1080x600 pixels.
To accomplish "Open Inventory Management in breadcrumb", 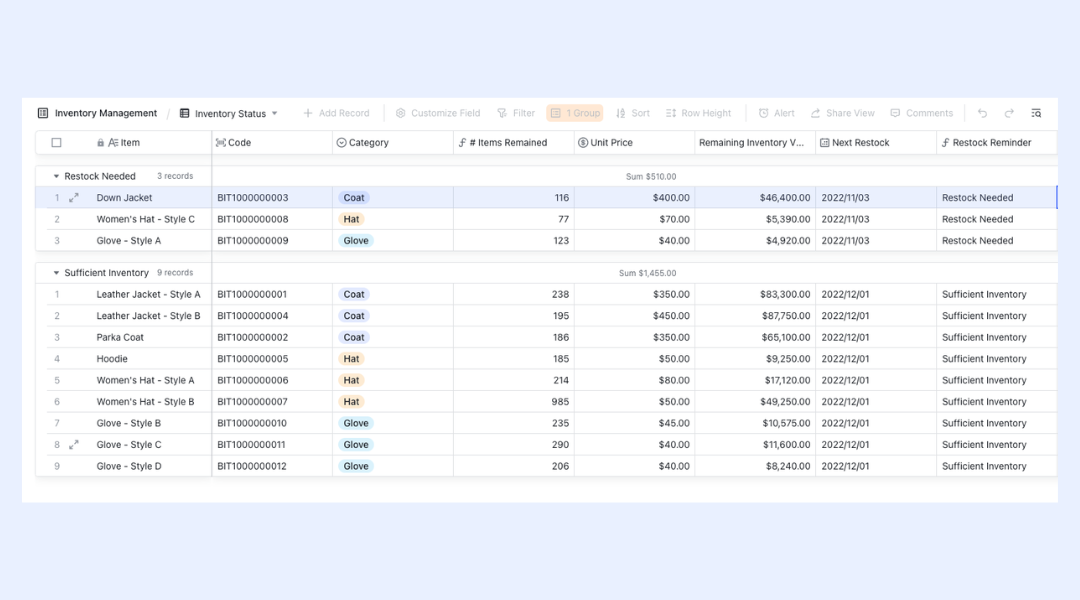I will click(97, 113).
